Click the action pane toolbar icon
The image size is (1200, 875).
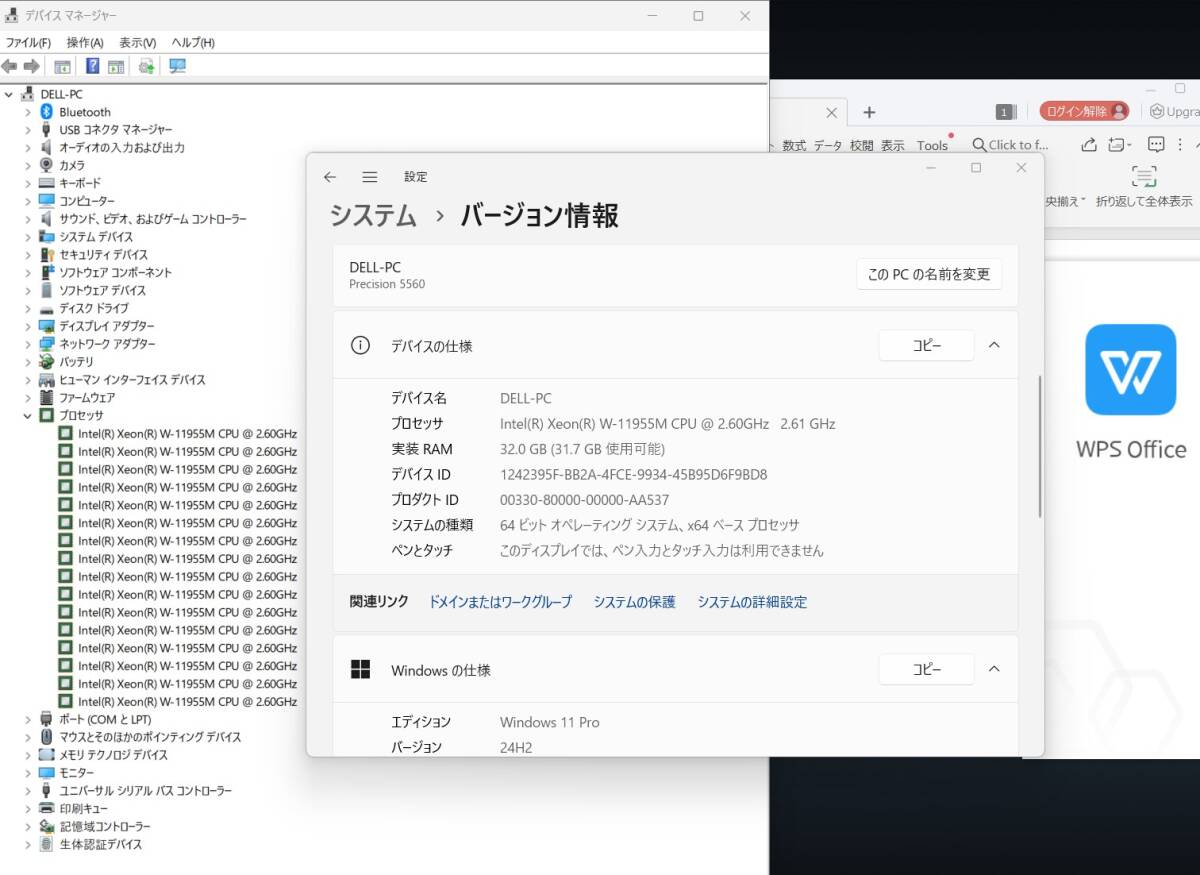[x=116, y=66]
